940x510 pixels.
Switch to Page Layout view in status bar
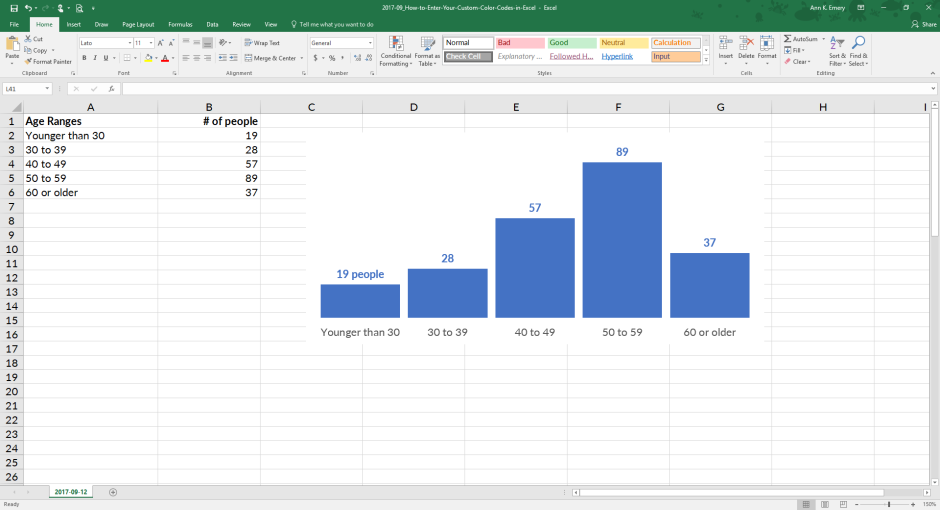coord(825,505)
